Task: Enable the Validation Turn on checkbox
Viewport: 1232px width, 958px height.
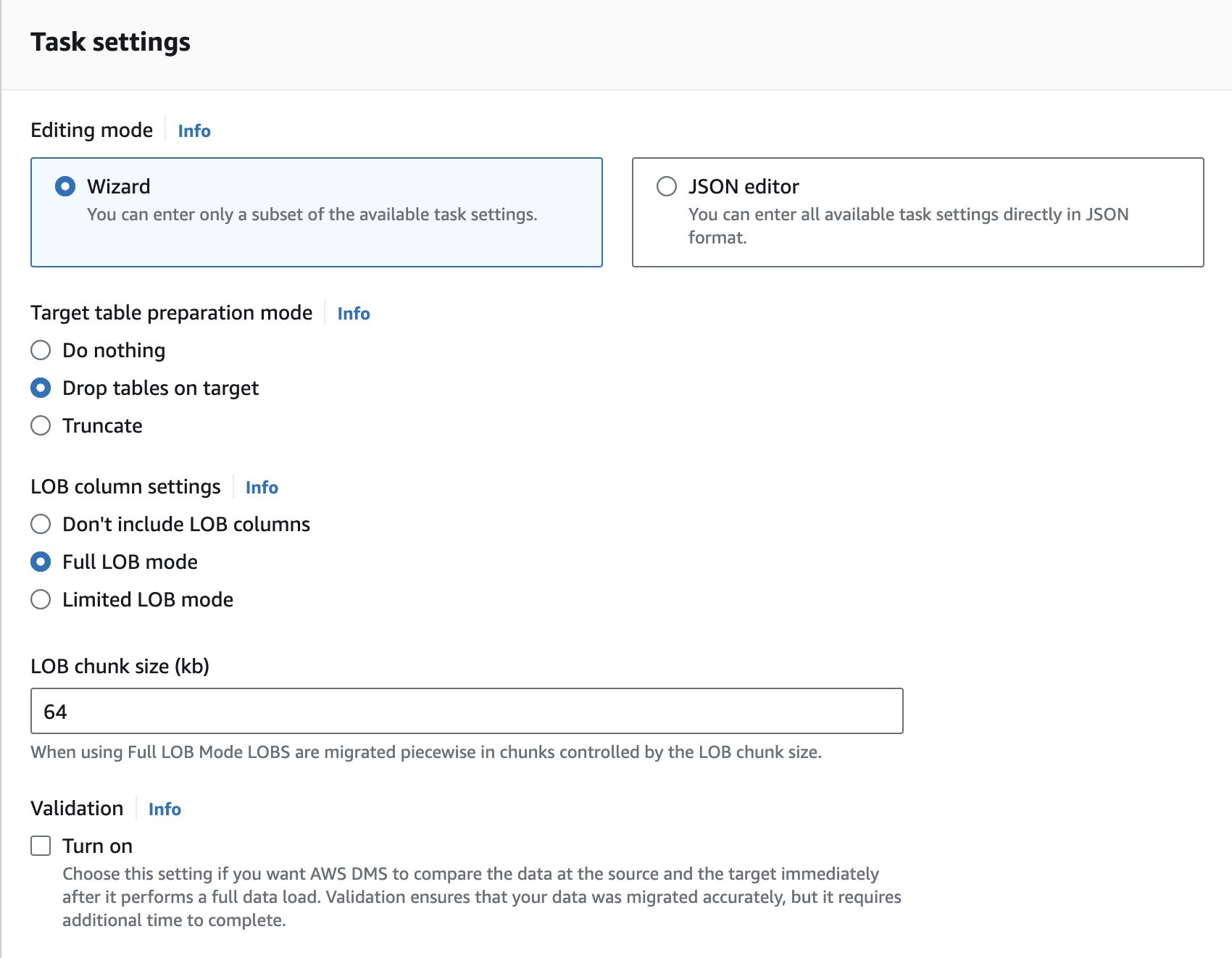Action: [41, 846]
